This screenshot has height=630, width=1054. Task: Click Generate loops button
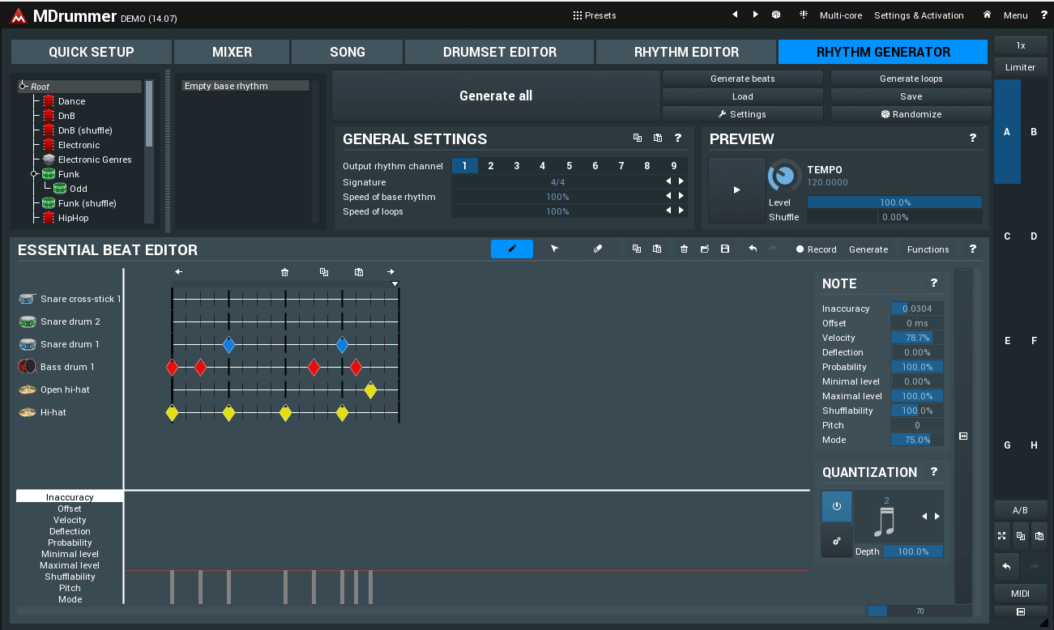911,79
